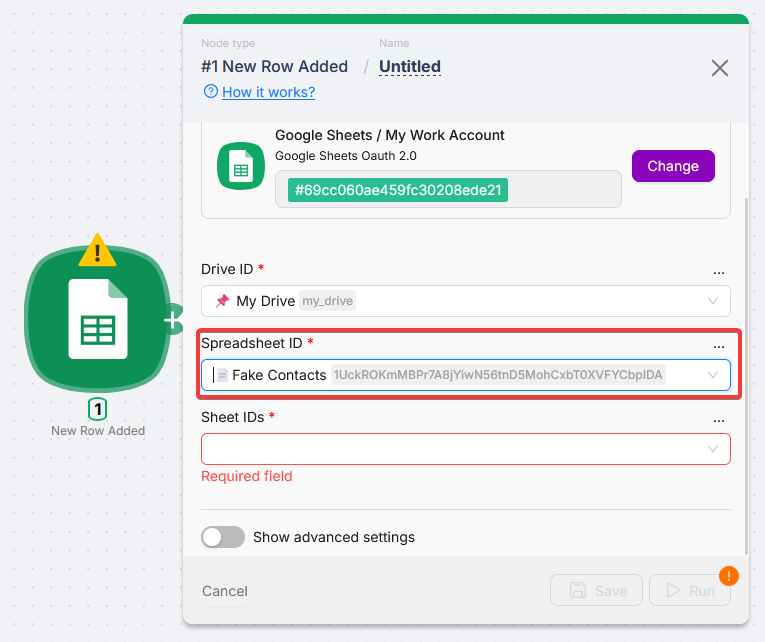The image size is (765, 642).
Task: Click the orange alert badge on Run
Action: (x=728, y=575)
